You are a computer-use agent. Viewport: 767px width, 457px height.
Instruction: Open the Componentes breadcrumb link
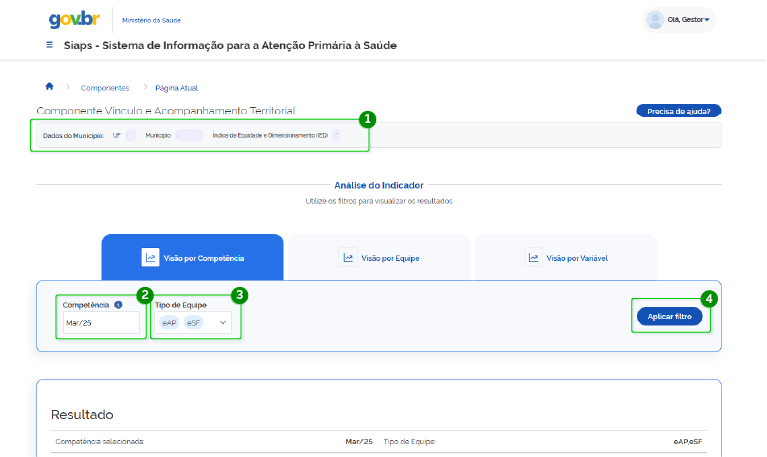tap(105, 88)
